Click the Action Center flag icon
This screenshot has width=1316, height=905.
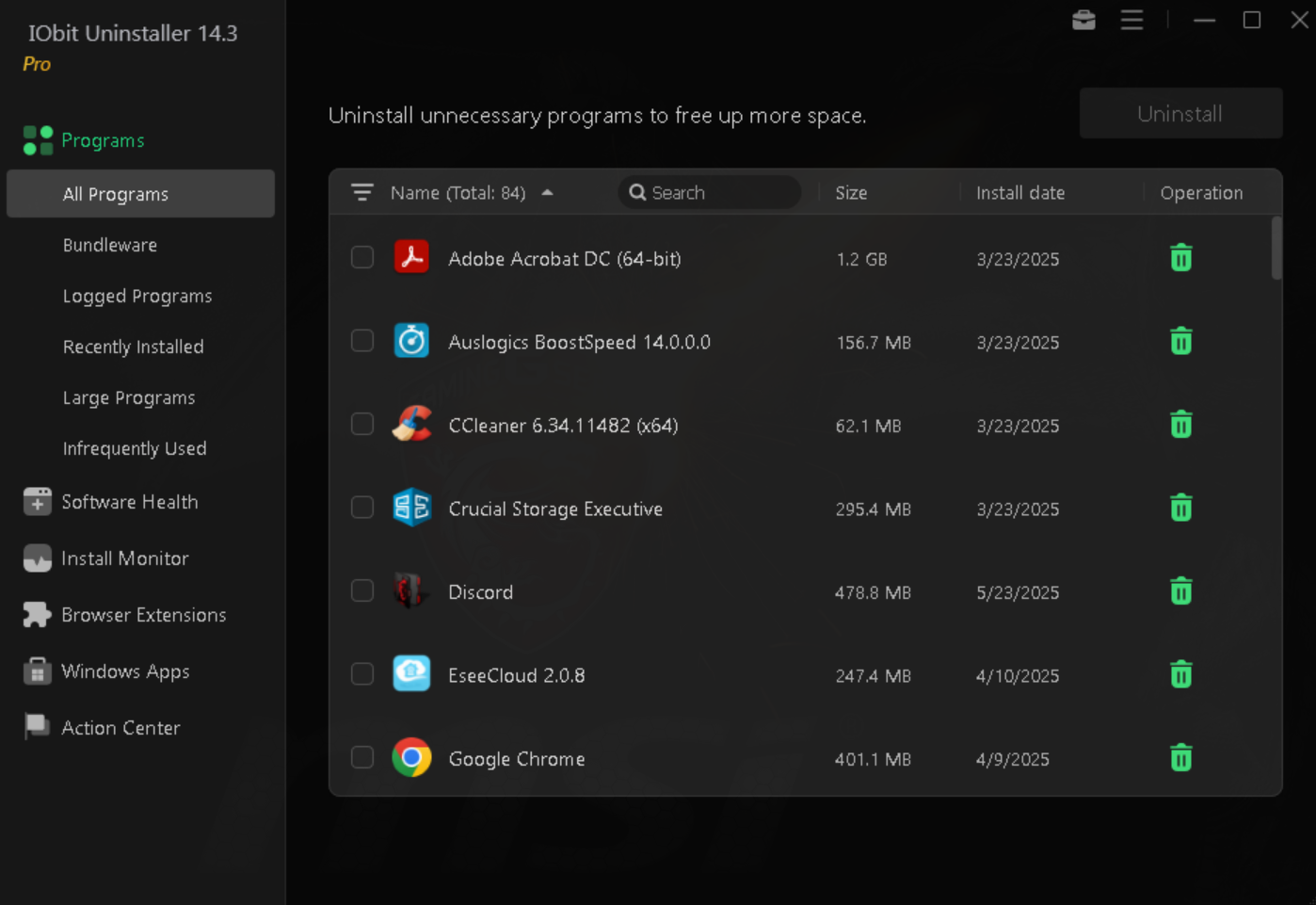37,727
